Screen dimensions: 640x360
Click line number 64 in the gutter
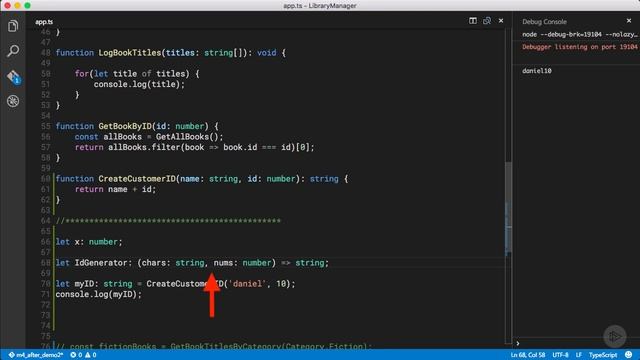(45, 221)
